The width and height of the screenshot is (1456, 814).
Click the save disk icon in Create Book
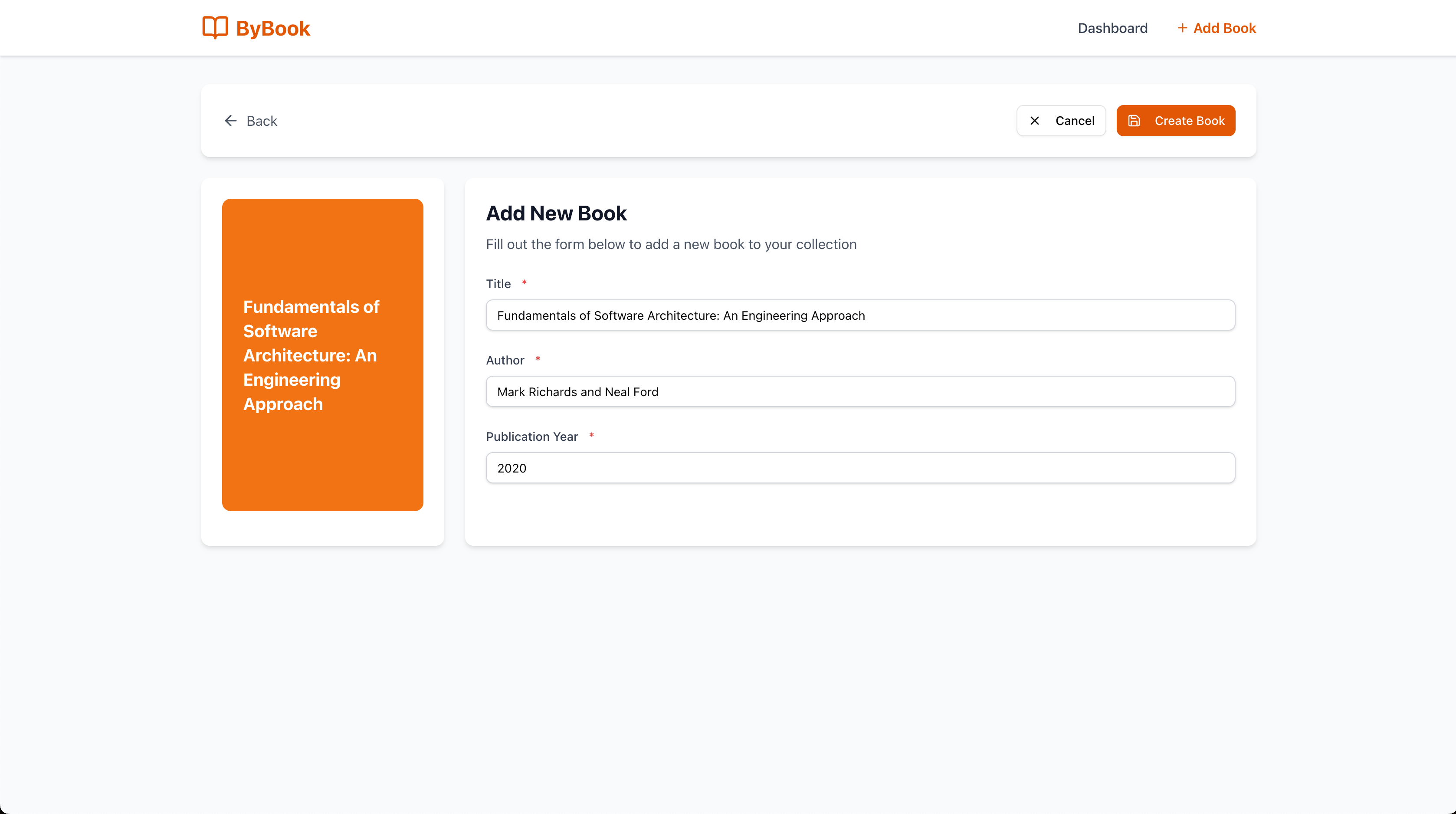[1134, 120]
